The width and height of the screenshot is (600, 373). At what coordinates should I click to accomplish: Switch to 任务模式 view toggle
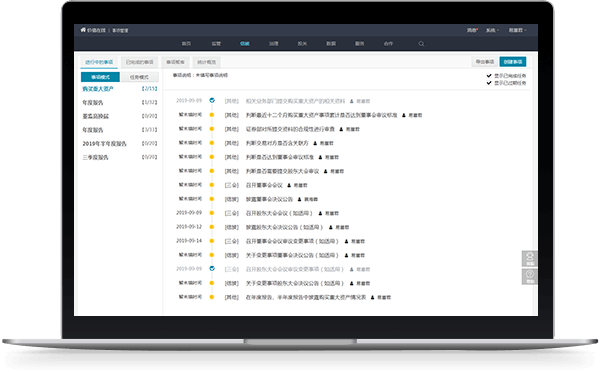coord(139,77)
